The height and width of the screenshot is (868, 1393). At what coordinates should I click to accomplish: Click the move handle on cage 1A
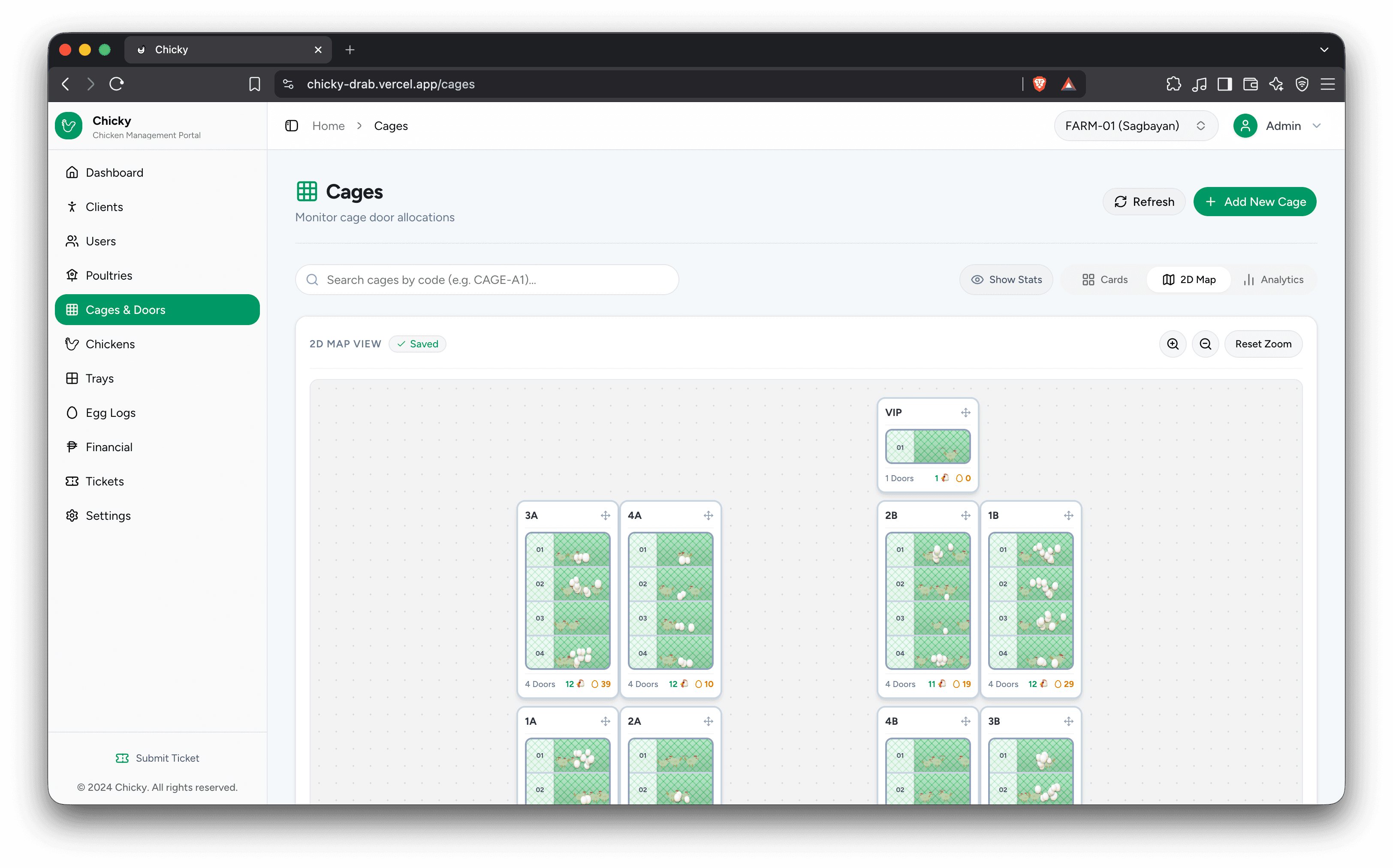[x=605, y=722]
